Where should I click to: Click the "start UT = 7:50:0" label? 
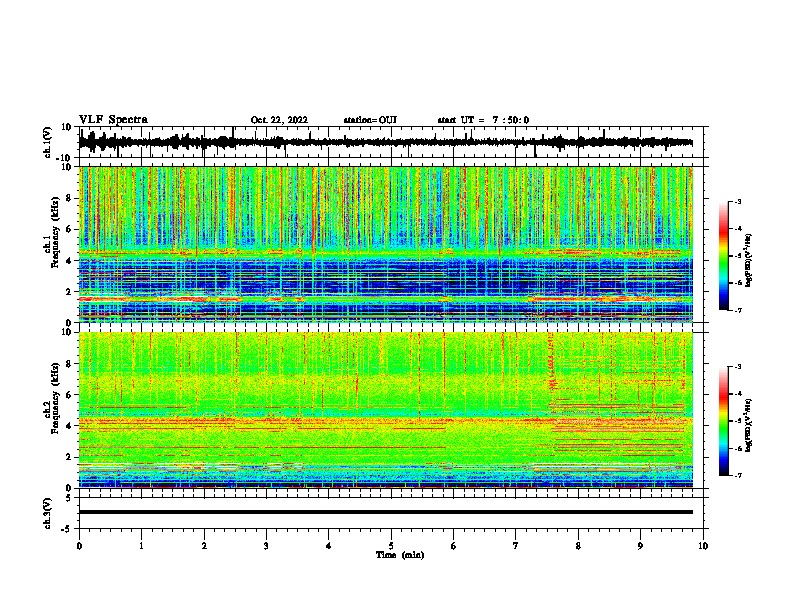point(483,120)
